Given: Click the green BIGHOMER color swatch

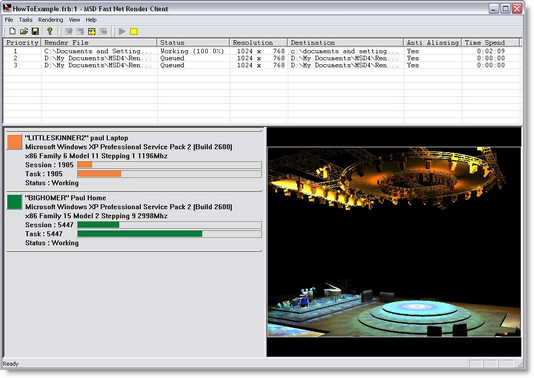Looking at the screenshot, I should click(x=14, y=202).
